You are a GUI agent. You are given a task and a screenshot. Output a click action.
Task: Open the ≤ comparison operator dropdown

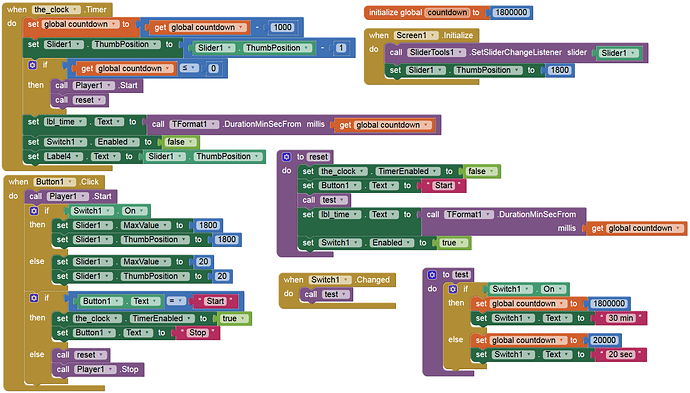coord(190,68)
